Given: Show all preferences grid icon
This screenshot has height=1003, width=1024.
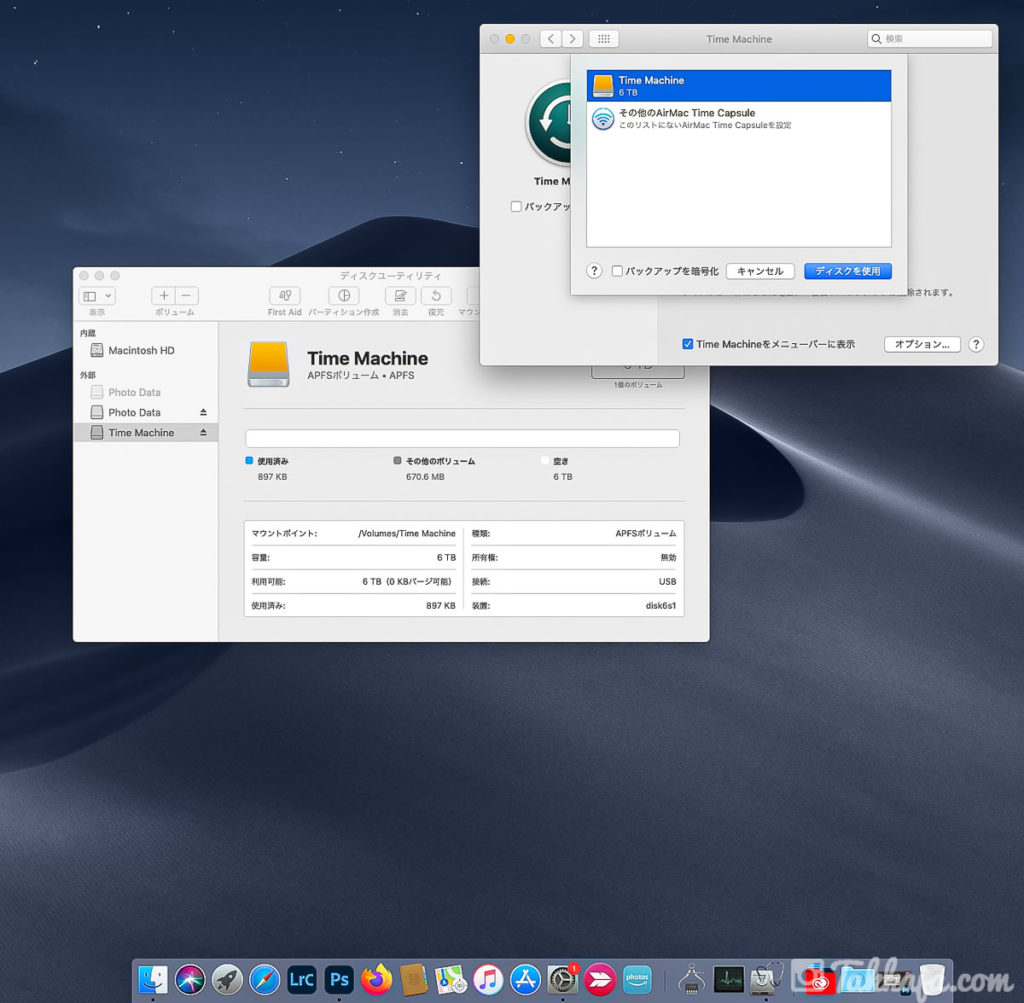Looking at the screenshot, I should 603,39.
